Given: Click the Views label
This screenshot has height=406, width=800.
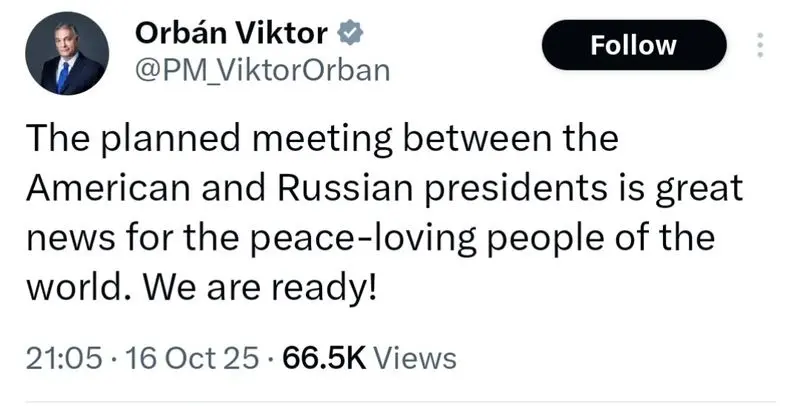Looking at the screenshot, I should click(413, 357).
